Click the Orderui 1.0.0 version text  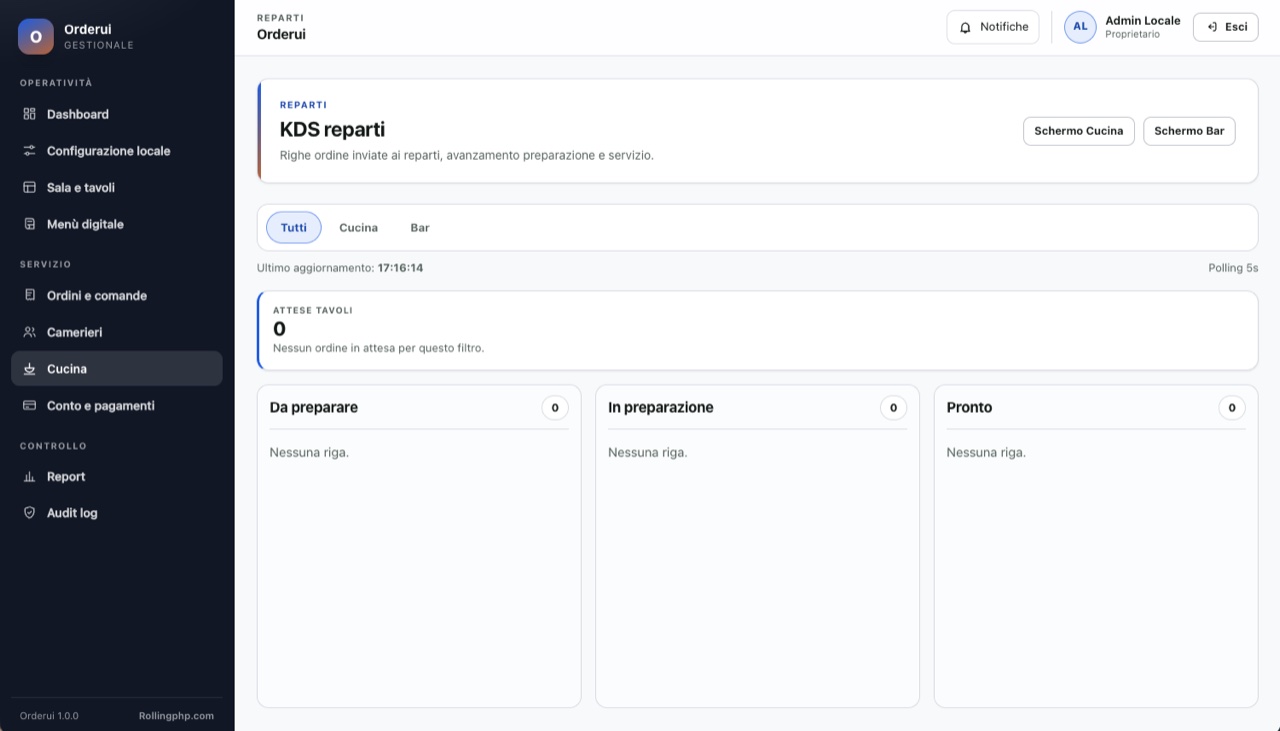pyautogui.click(x=49, y=716)
